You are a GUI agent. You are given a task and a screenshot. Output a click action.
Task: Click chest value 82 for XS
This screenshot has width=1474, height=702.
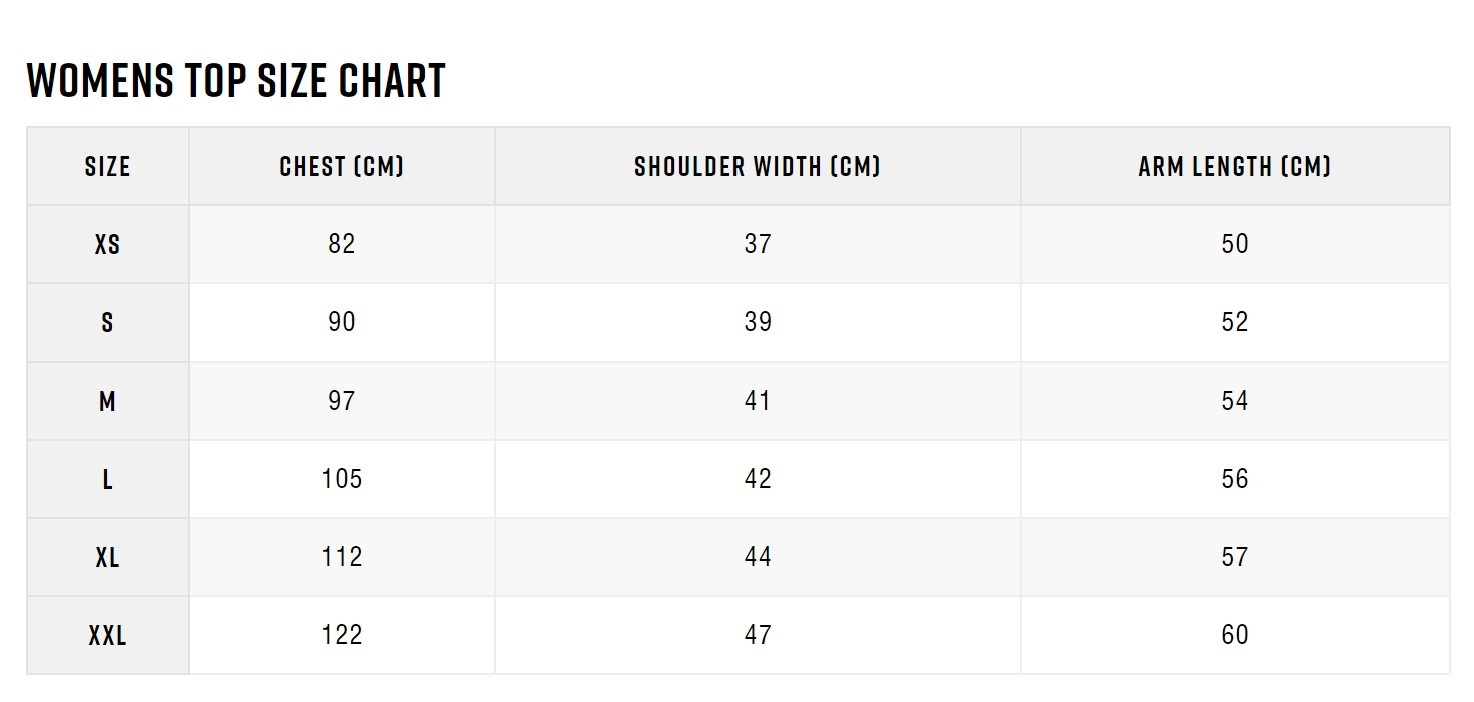(x=342, y=244)
